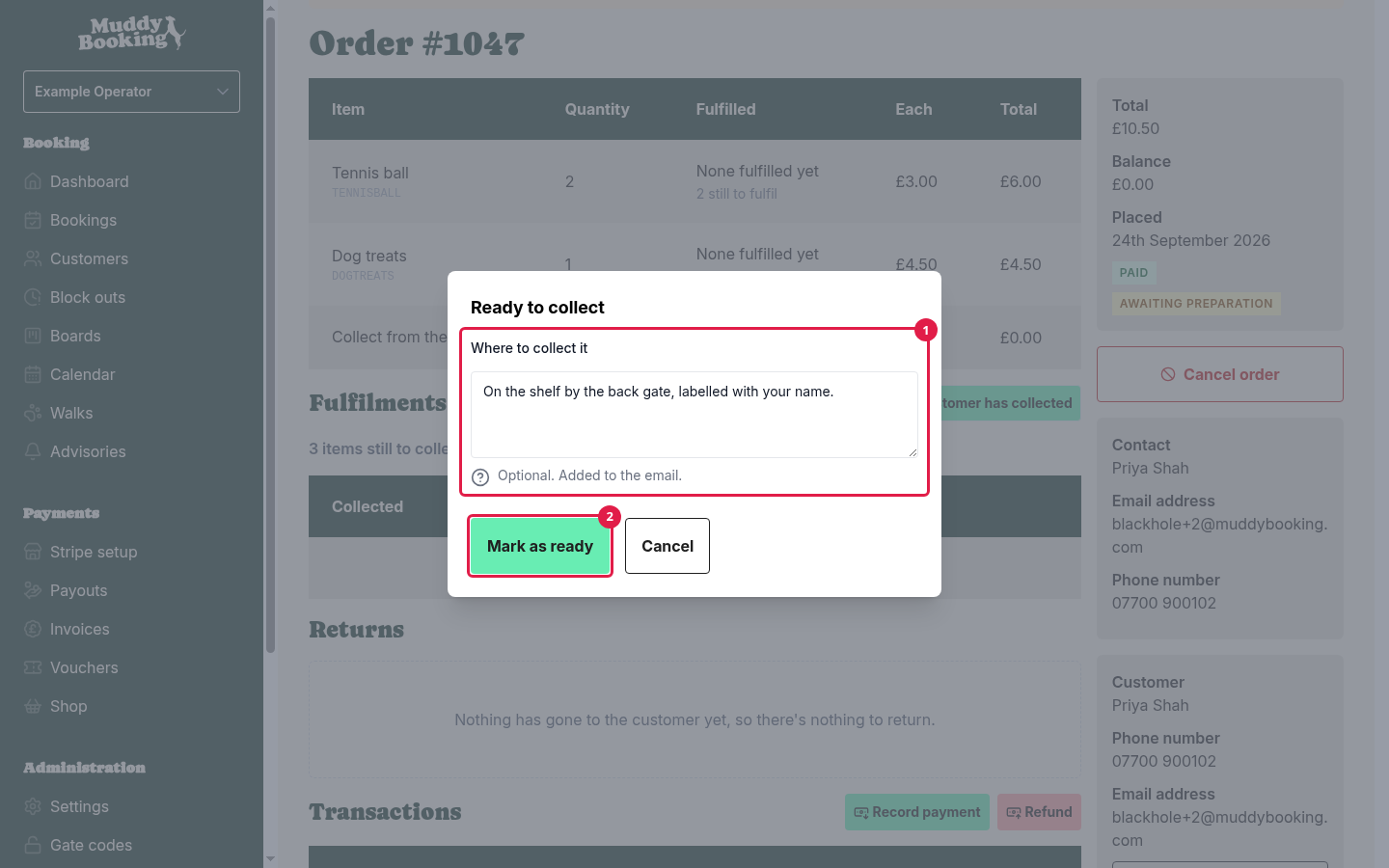Open Payouts menu item
Screen dimensions: 1389x868
point(78,590)
